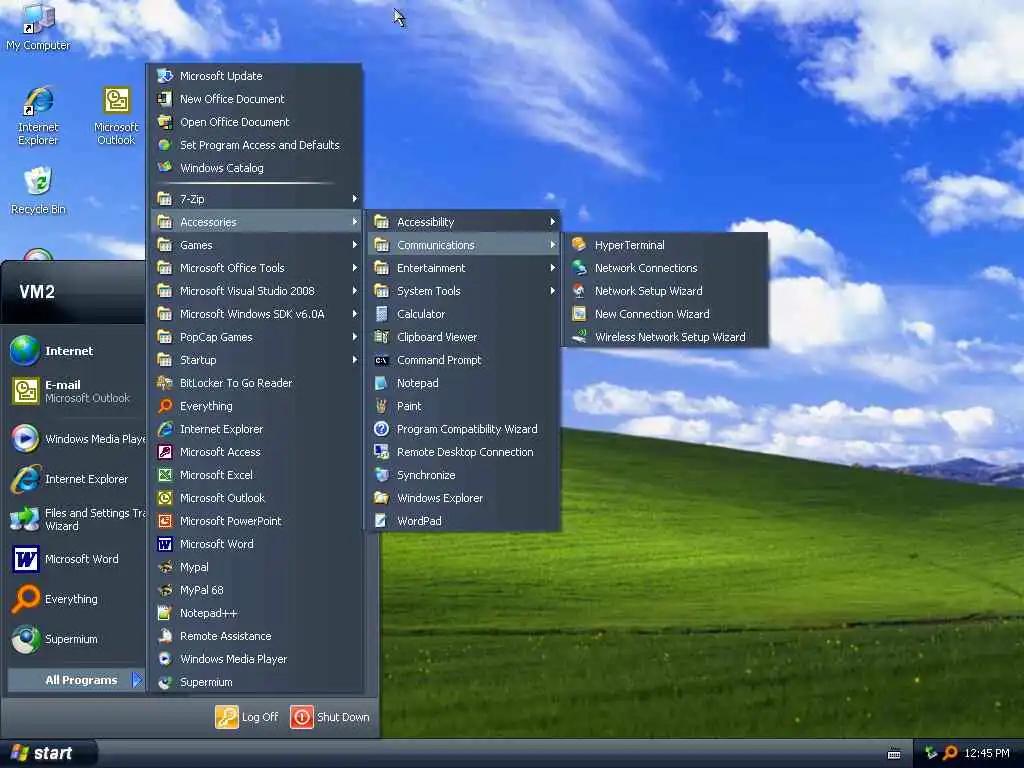
Task: Click the taskbar clock showing 12:45 PM
Action: [x=986, y=753]
